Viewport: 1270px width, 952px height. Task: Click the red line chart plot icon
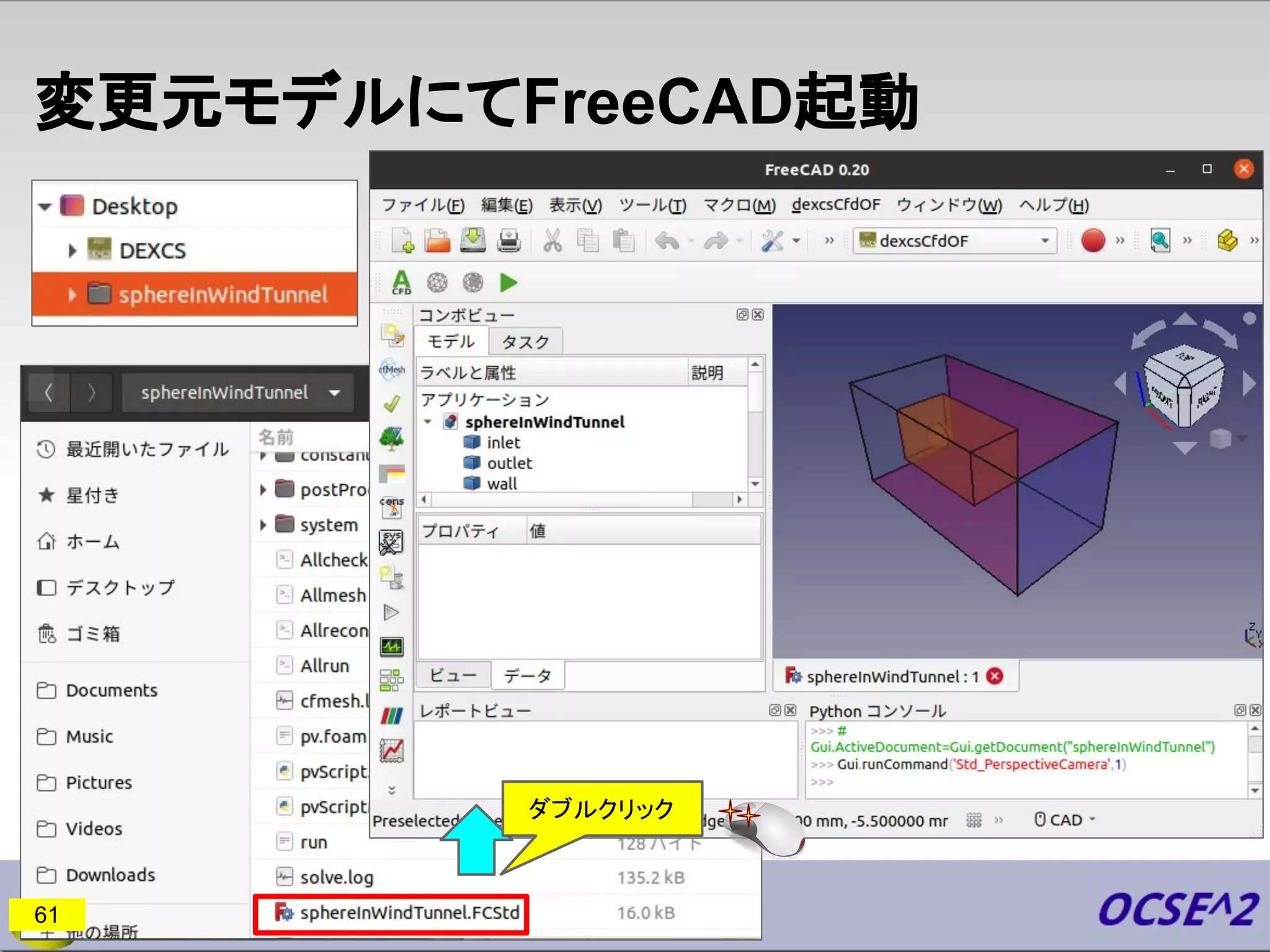(x=391, y=751)
